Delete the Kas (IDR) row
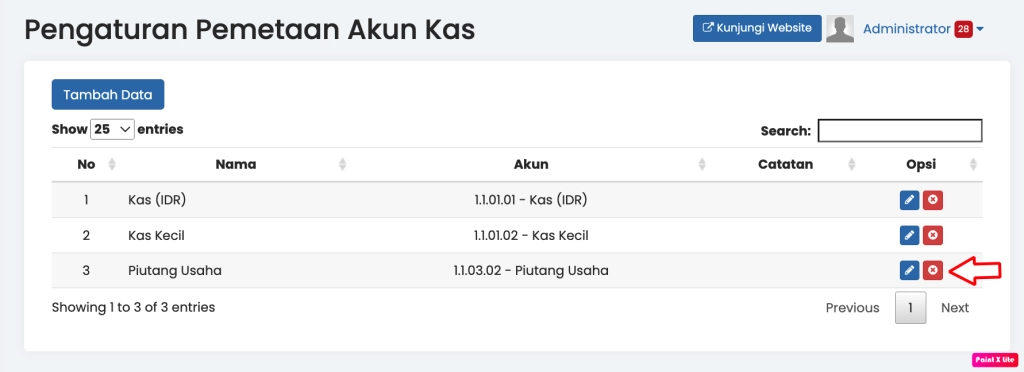Screen dimensions: 1024x372 click(x=933, y=200)
